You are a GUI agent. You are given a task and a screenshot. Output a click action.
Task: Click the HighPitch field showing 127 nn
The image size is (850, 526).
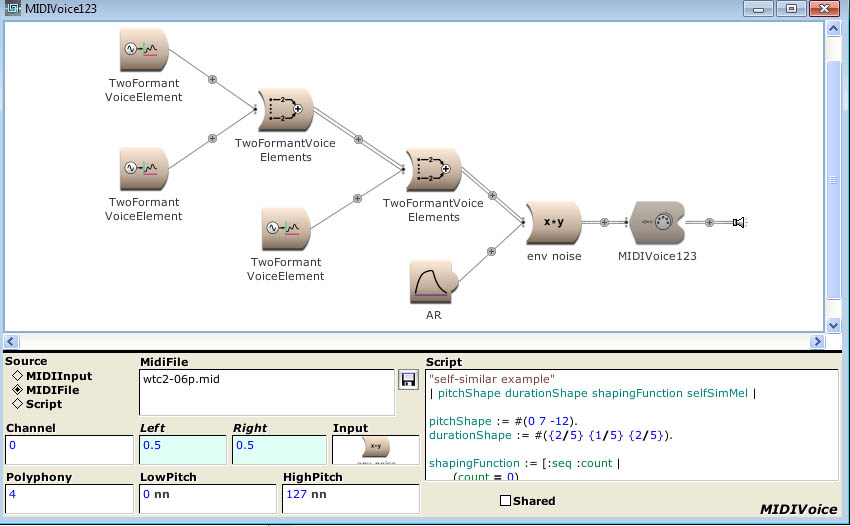351,498
